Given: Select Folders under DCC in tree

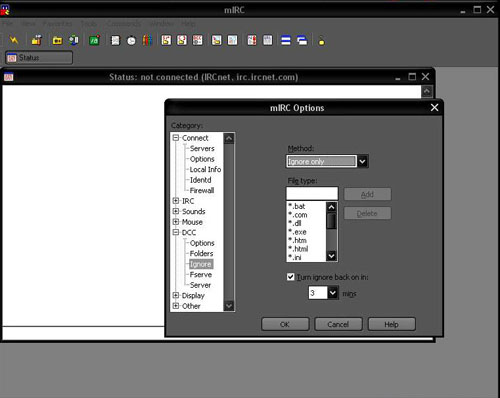Looking at the screenshot, I should pyautogui.click(x=201, y=254).
